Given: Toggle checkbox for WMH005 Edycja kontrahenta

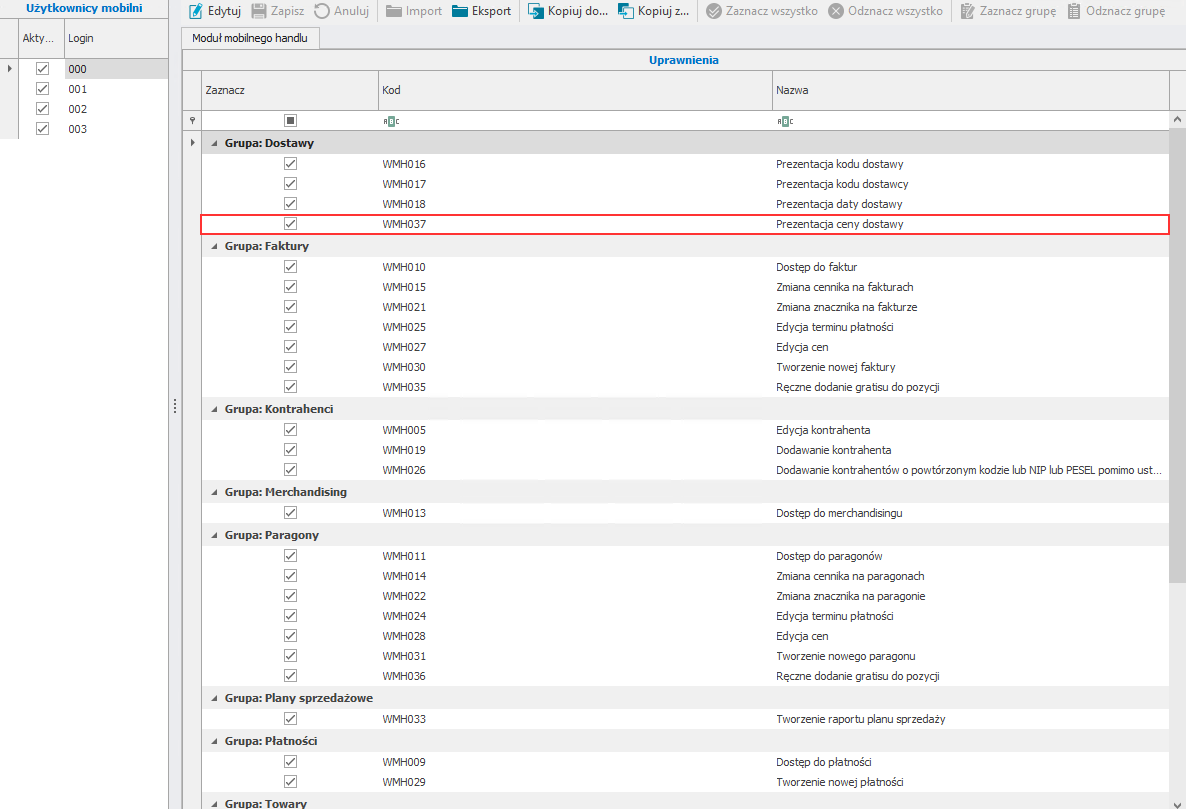Looking at the screenshot, I should click(290, 429).
